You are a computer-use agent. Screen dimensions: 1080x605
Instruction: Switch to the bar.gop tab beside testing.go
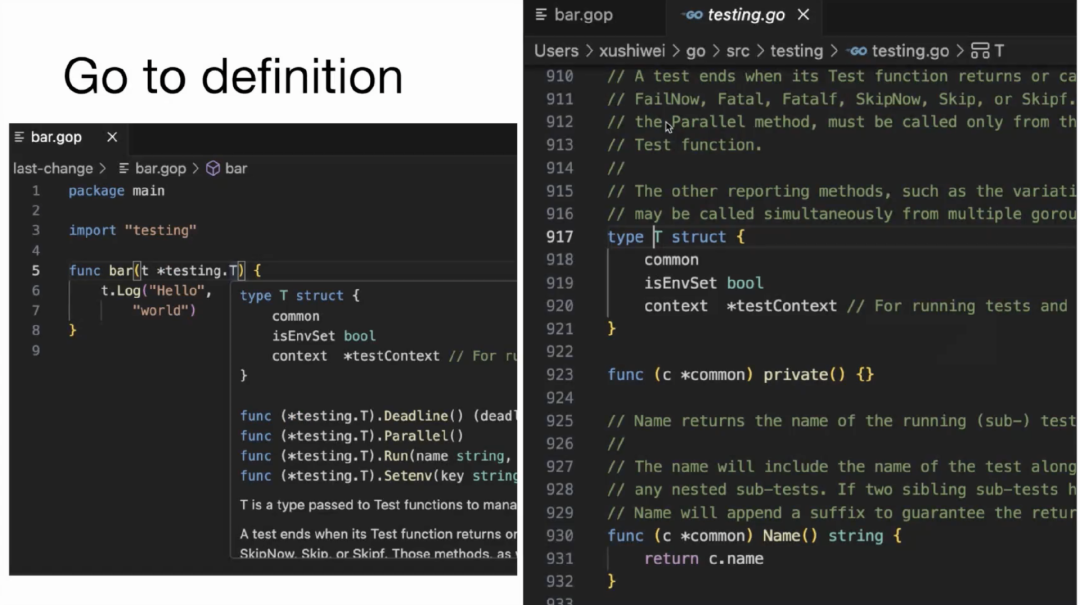(583, 15)
